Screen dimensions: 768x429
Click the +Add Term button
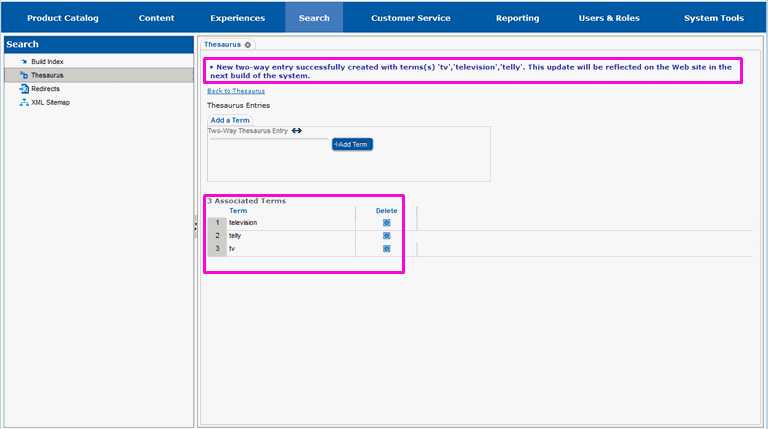click(x=352, y=144)
